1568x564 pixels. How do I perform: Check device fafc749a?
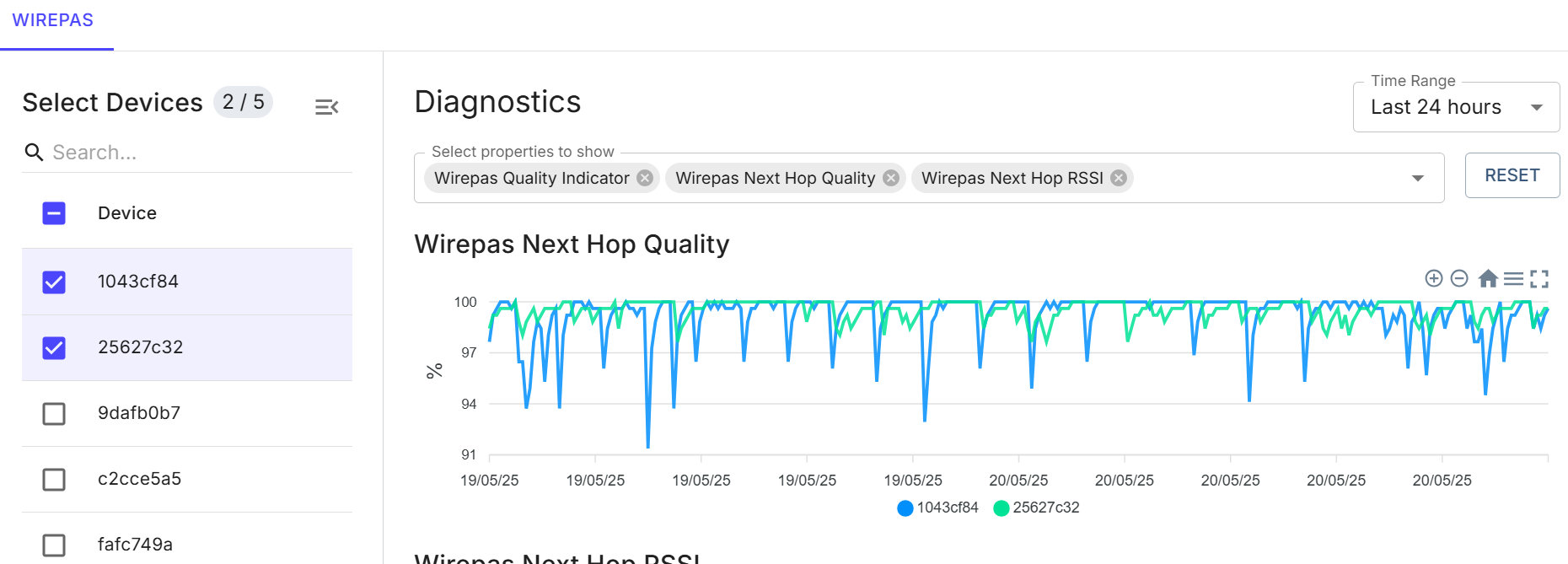pyautogui.click(x=54, y=545)
